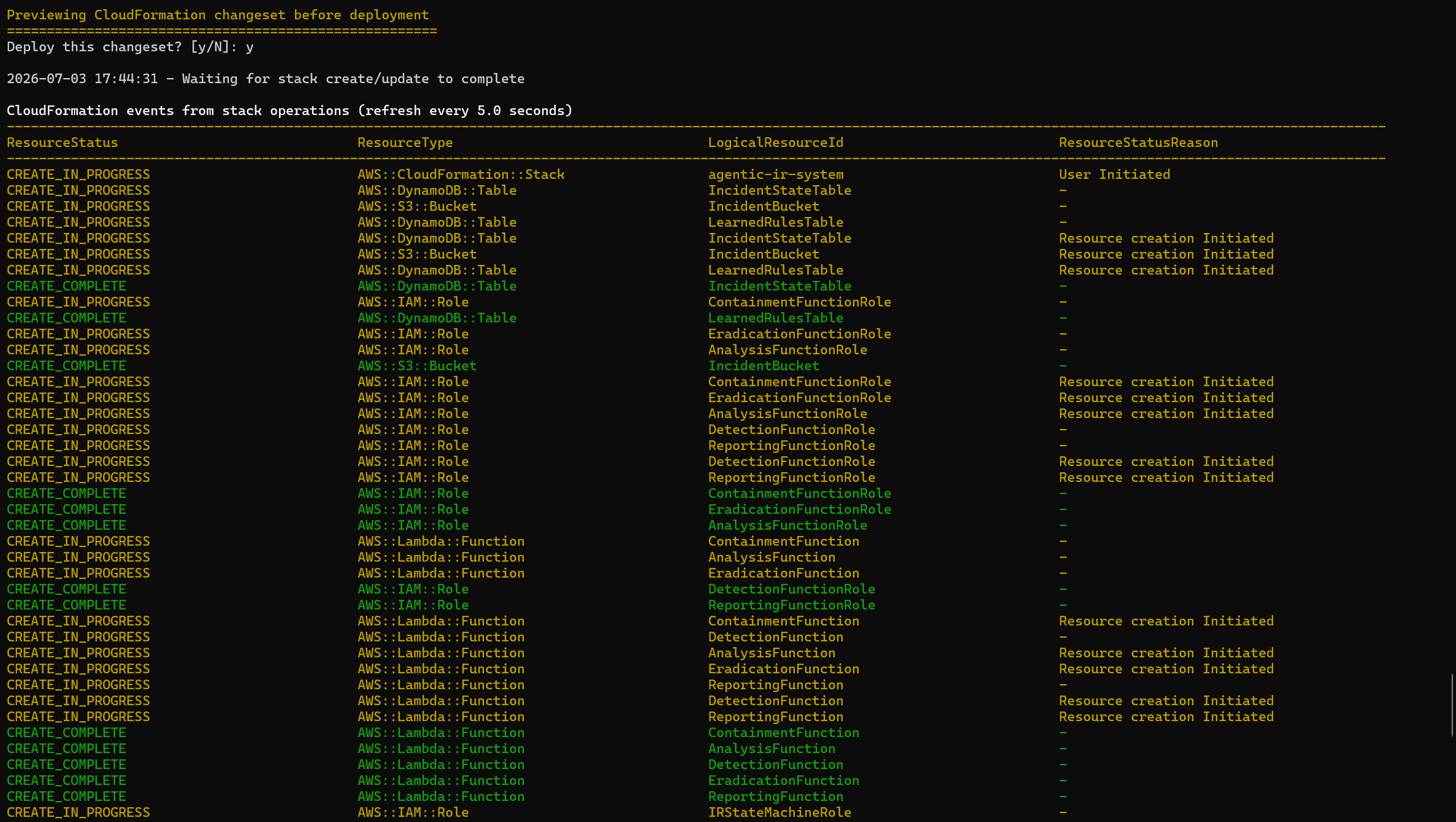Click the ResourceStatus column header
Image resolution: width=1456 pixels, height=822 pixels.
[x=63, y=142]
